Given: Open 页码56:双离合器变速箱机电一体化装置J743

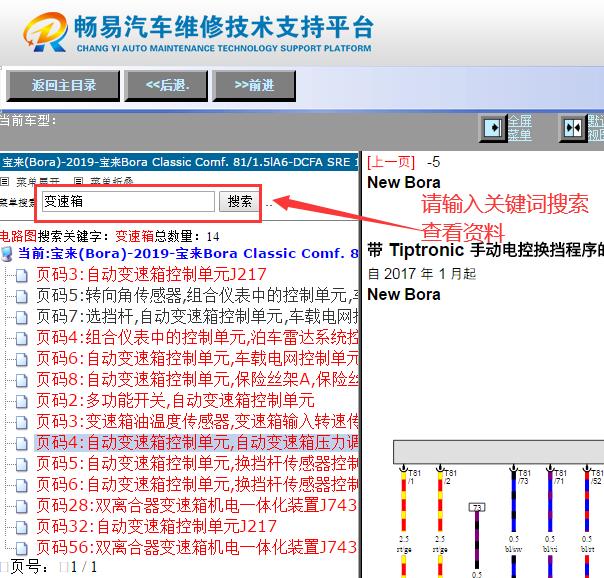Looking at the screenshot, I should [x=197, y=548].
